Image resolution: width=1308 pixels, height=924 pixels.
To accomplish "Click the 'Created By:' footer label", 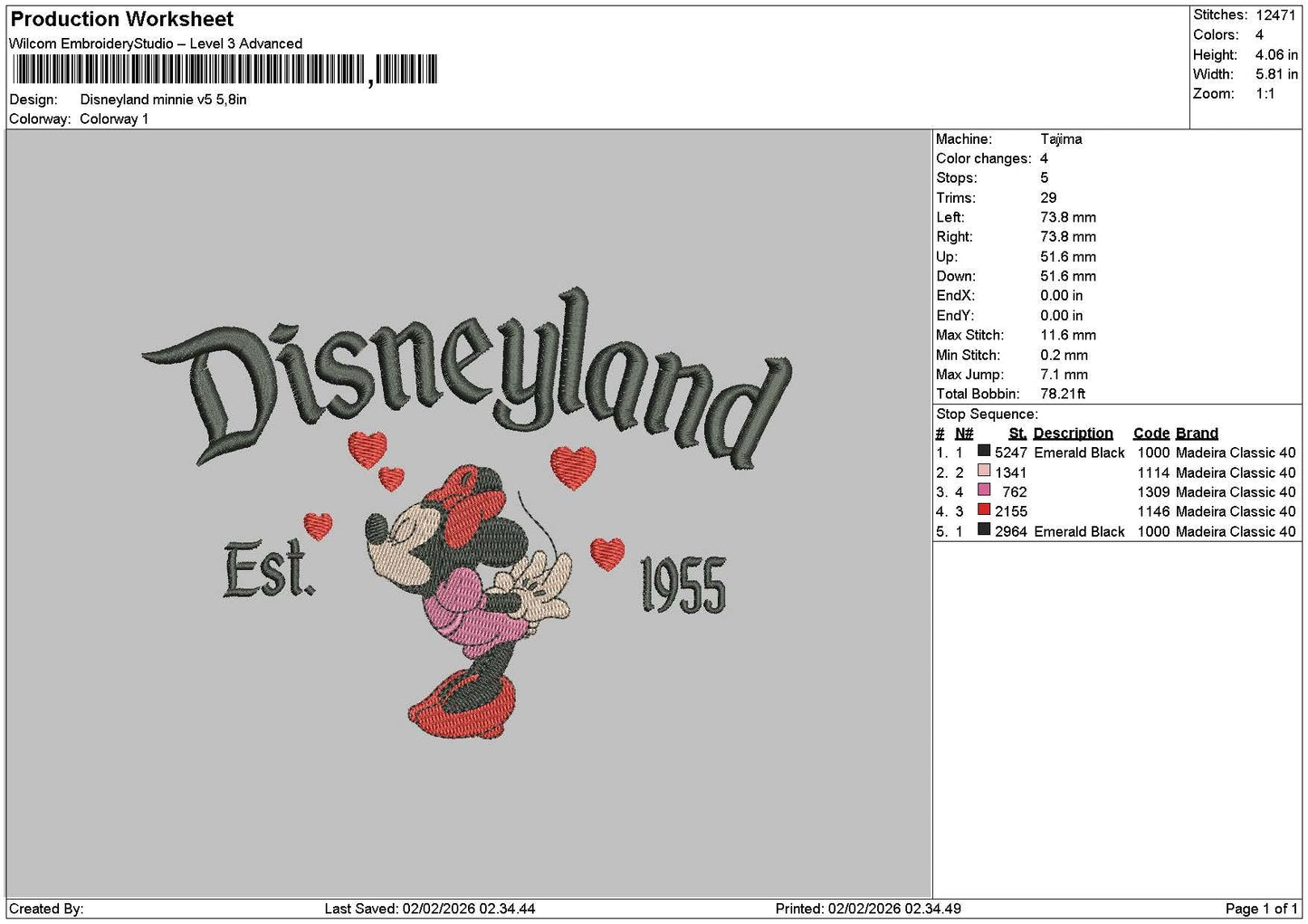I will [x=46, y=909].
